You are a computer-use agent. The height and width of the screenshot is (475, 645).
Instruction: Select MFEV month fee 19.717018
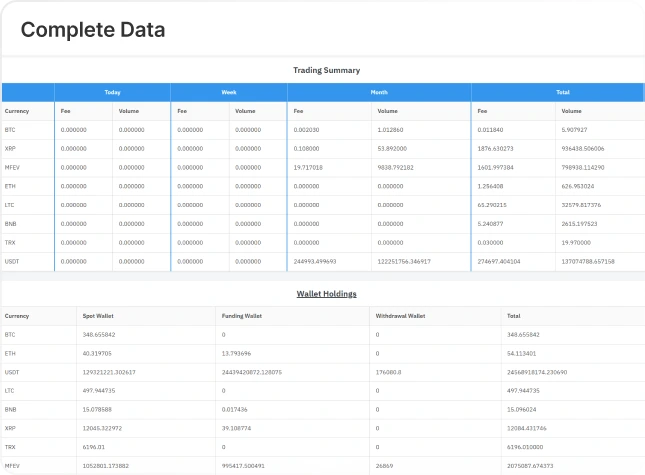308,167
